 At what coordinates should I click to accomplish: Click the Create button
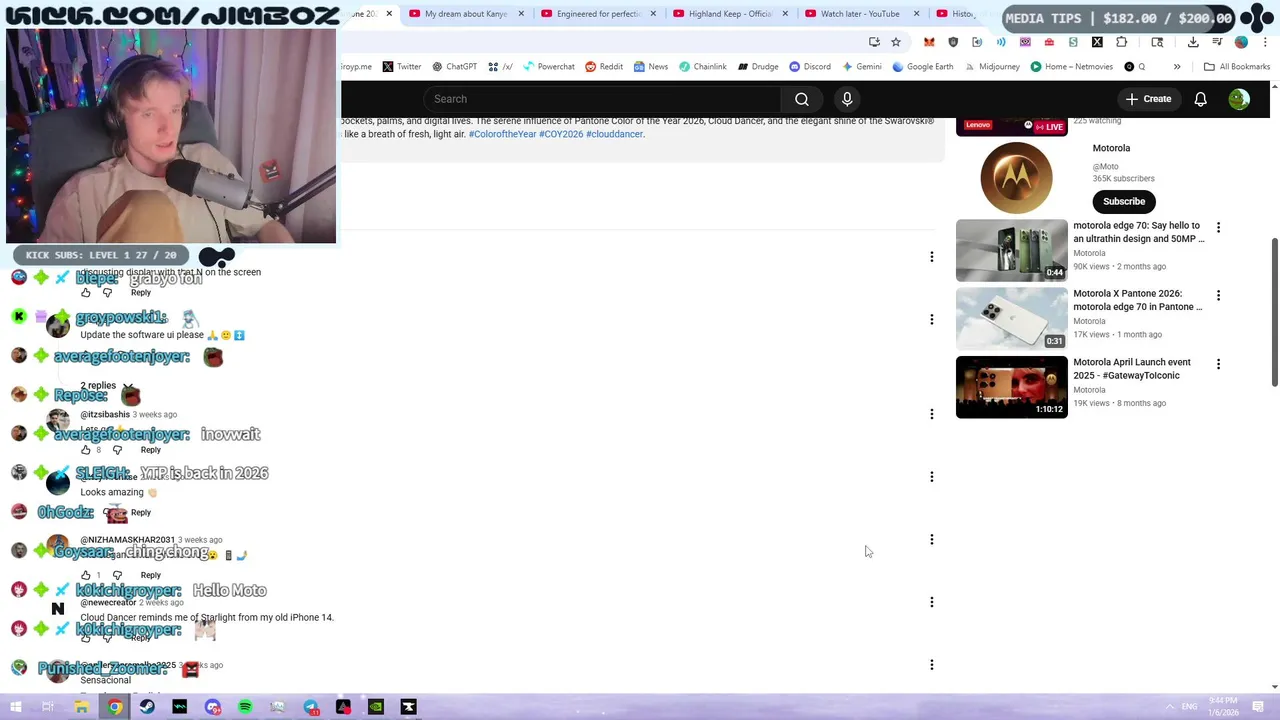(1147, 99)
